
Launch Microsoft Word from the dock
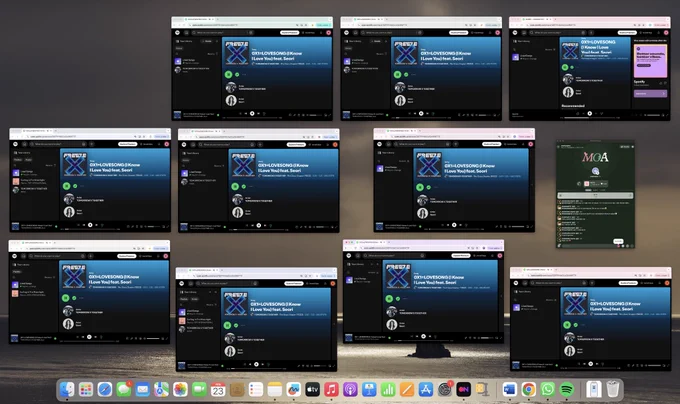coord(510,389)
